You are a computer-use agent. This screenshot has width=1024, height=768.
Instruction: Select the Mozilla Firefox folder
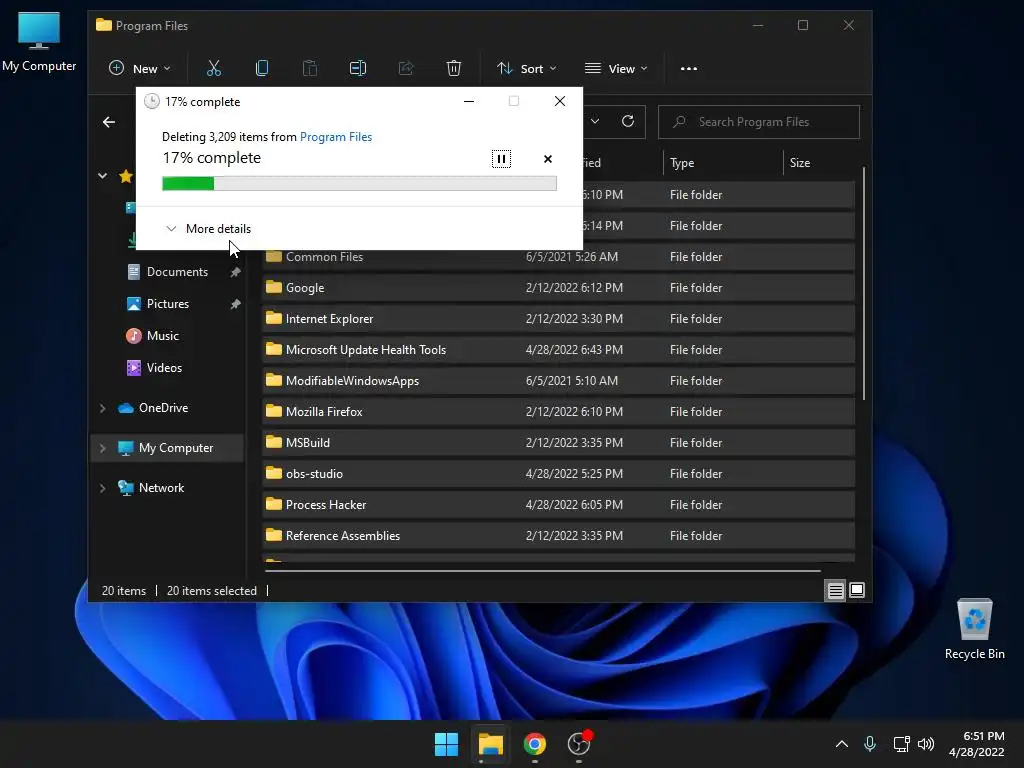coord(558,411)
